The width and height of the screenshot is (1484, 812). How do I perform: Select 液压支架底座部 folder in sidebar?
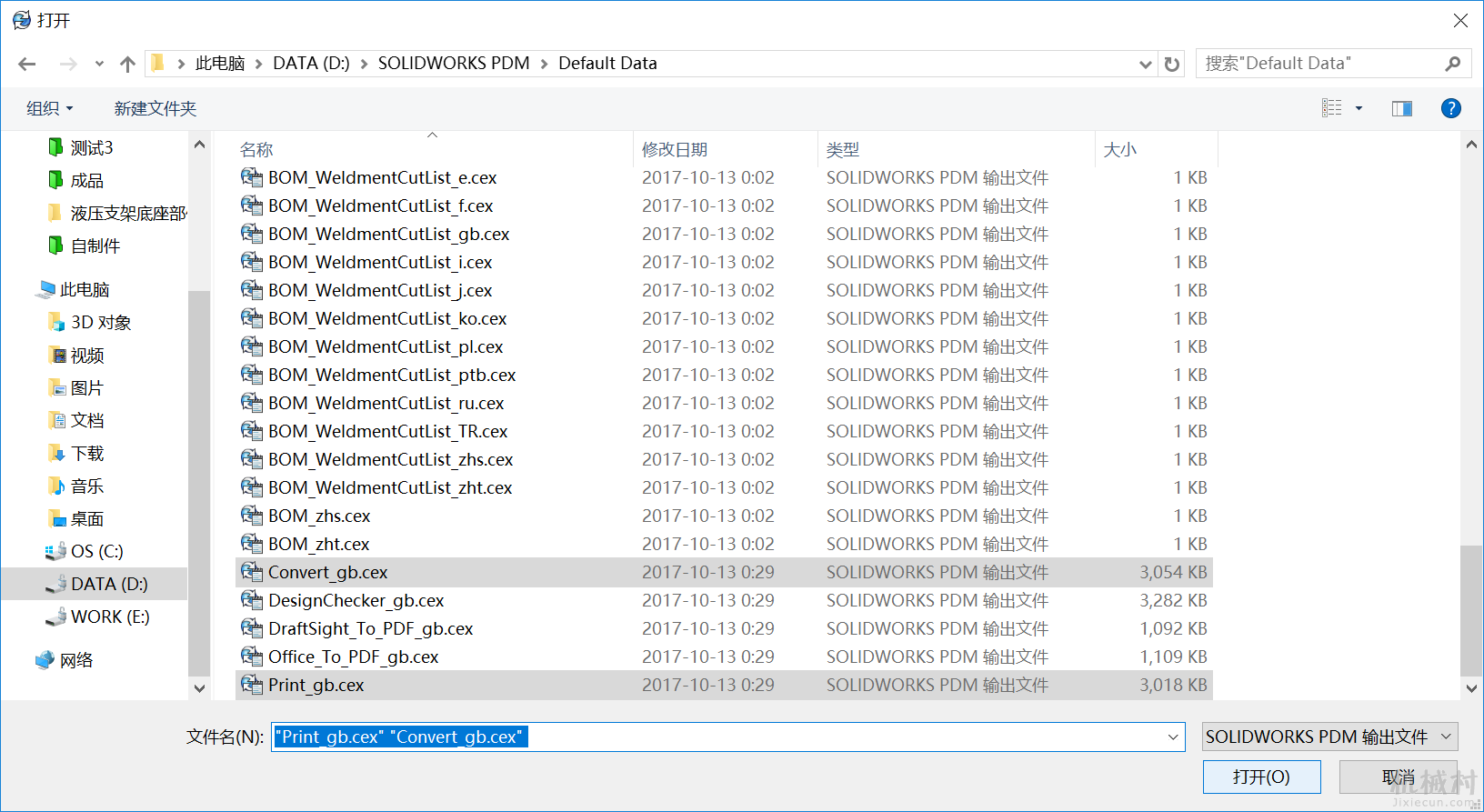point(128,213)
